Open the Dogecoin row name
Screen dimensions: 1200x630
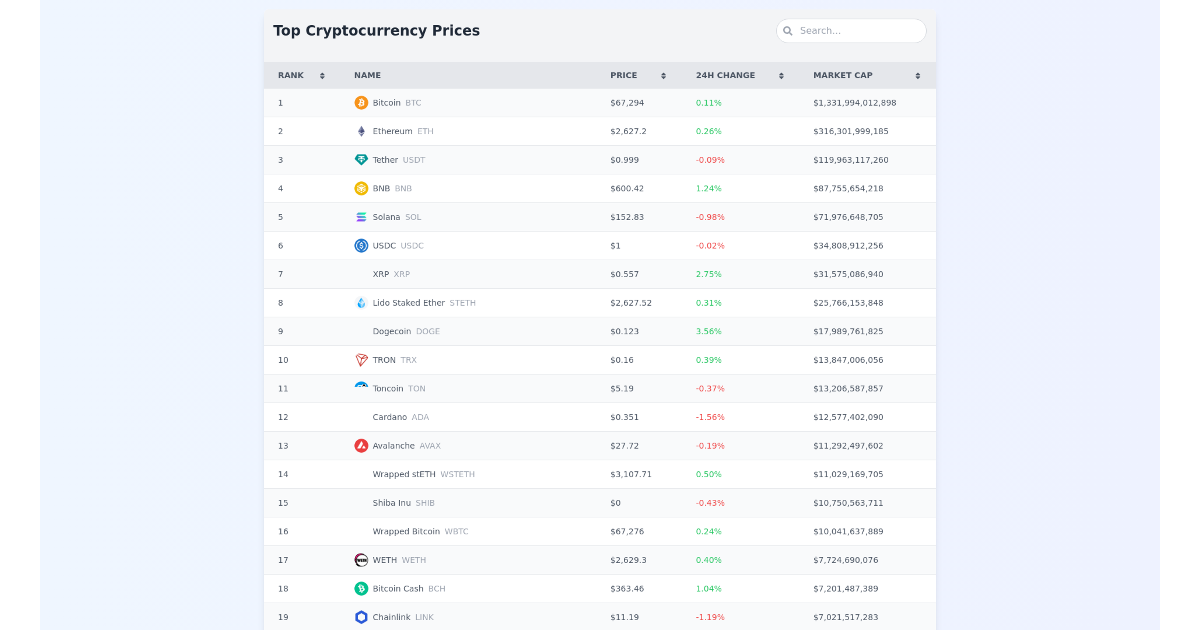point(392,332)
